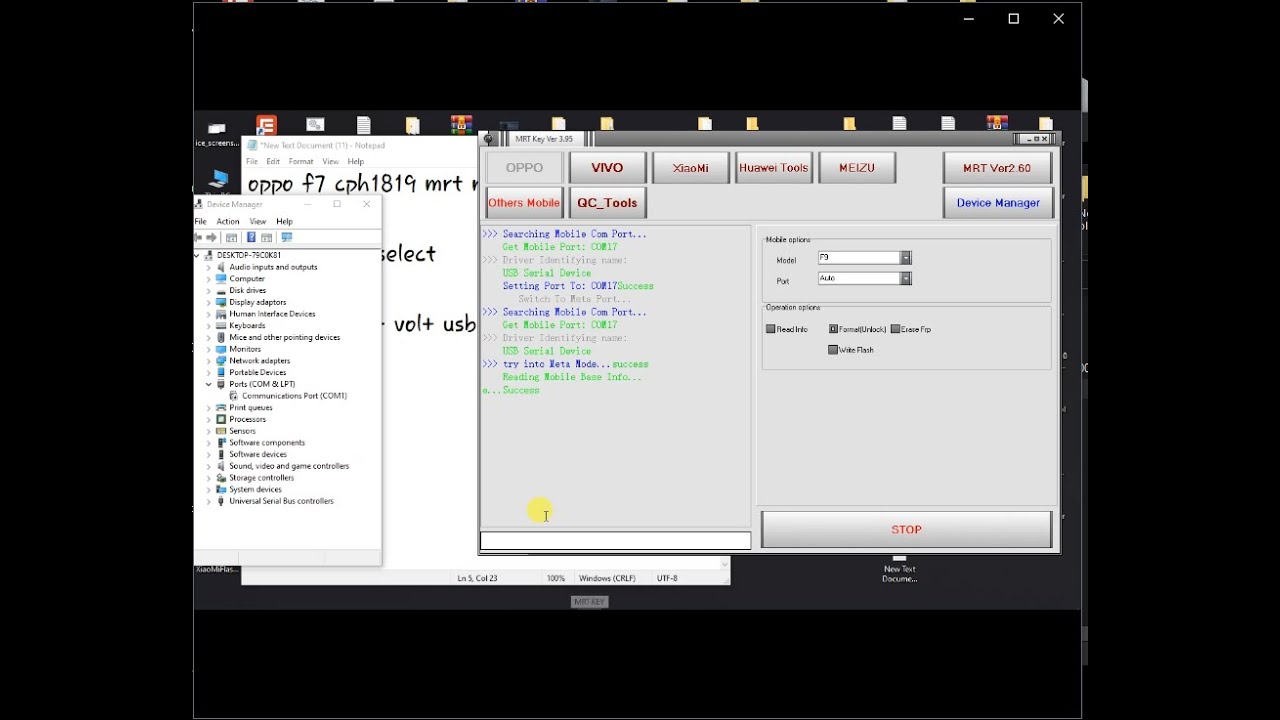Screen dimensions: 1280x720
Task: Open the Action menu in Device Manager
Action: [x=228, y=221]
